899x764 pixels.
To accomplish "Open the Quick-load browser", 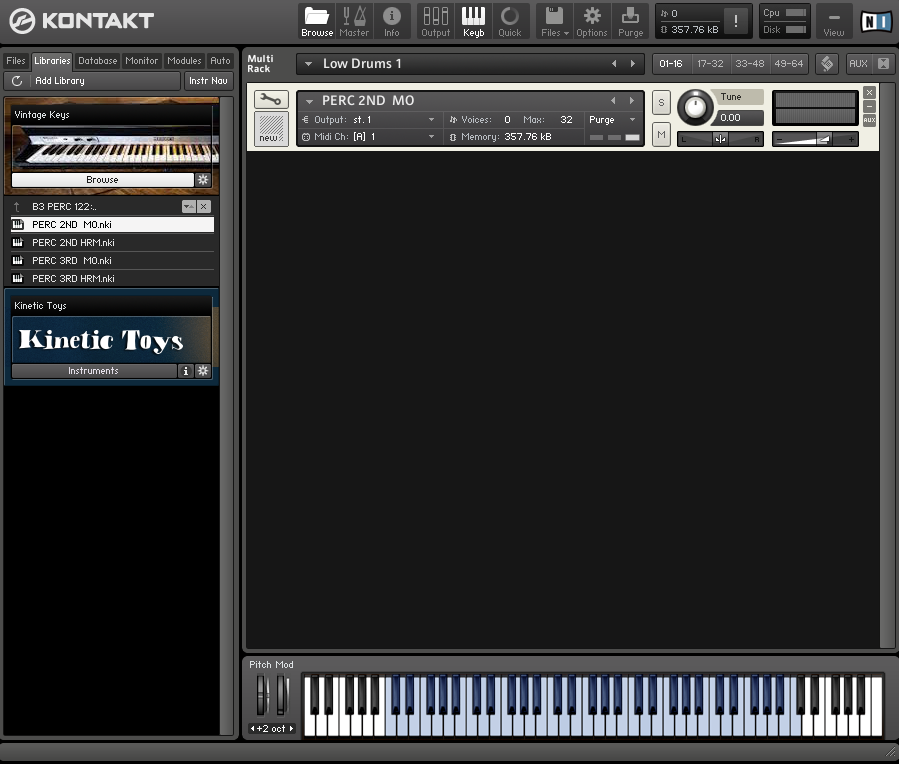I will [510, 22].
